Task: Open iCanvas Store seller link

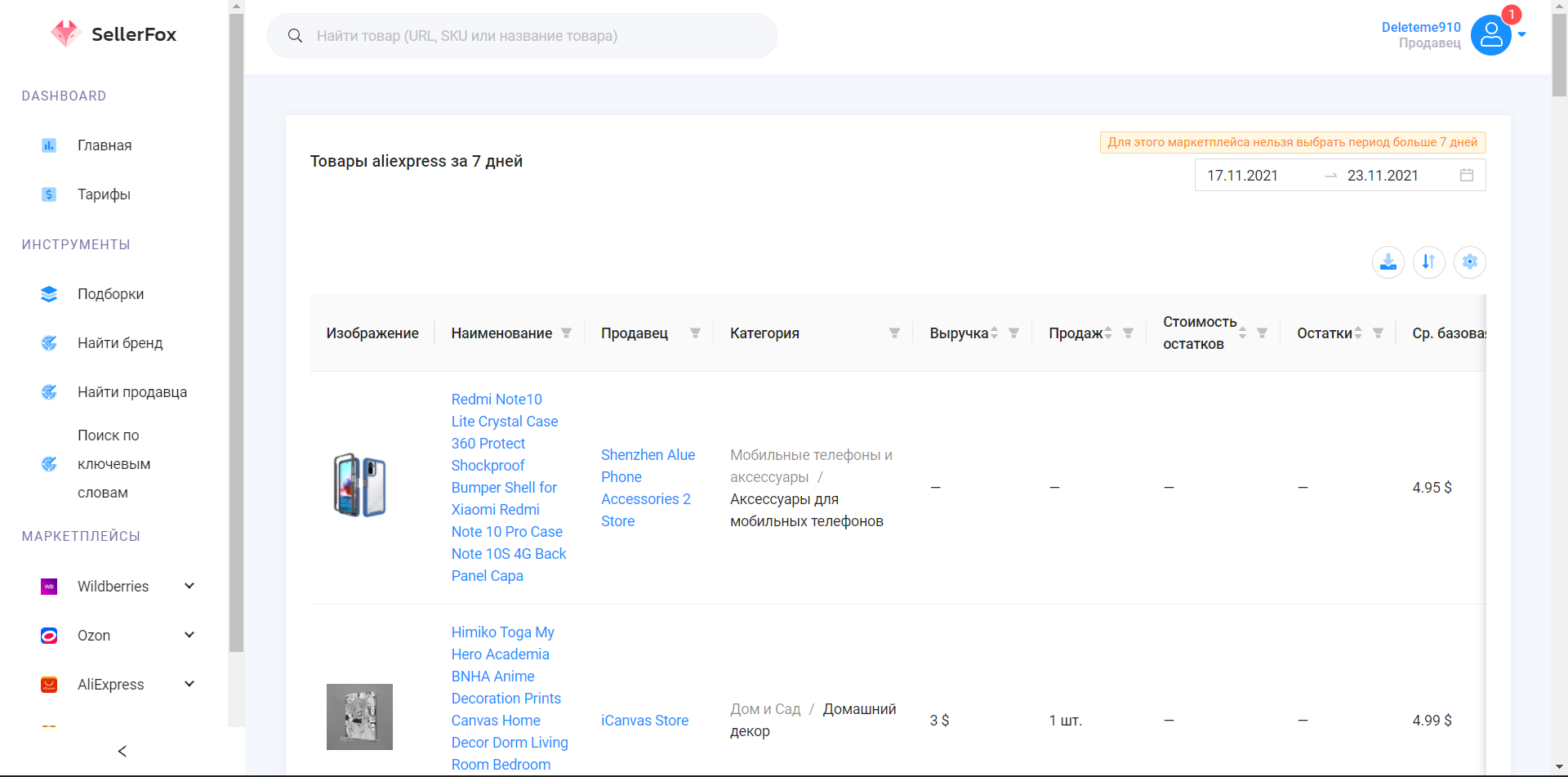Action: [644, 721]
